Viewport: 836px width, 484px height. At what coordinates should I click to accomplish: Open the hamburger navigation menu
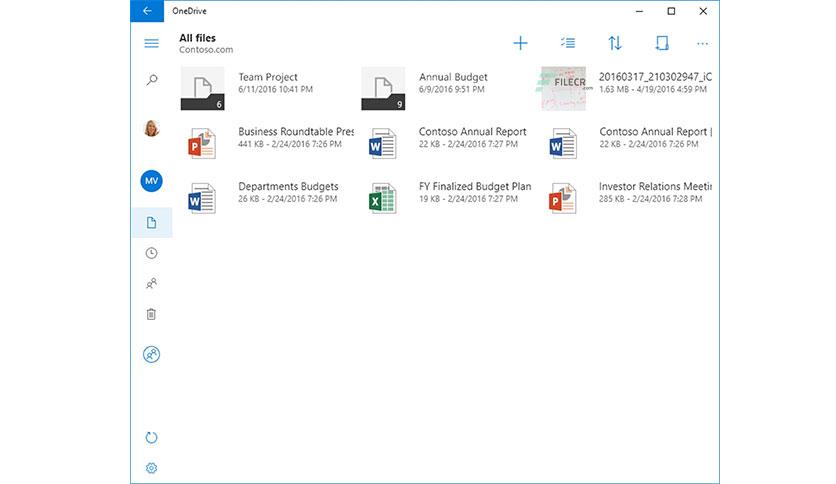[x=151, y=43]
